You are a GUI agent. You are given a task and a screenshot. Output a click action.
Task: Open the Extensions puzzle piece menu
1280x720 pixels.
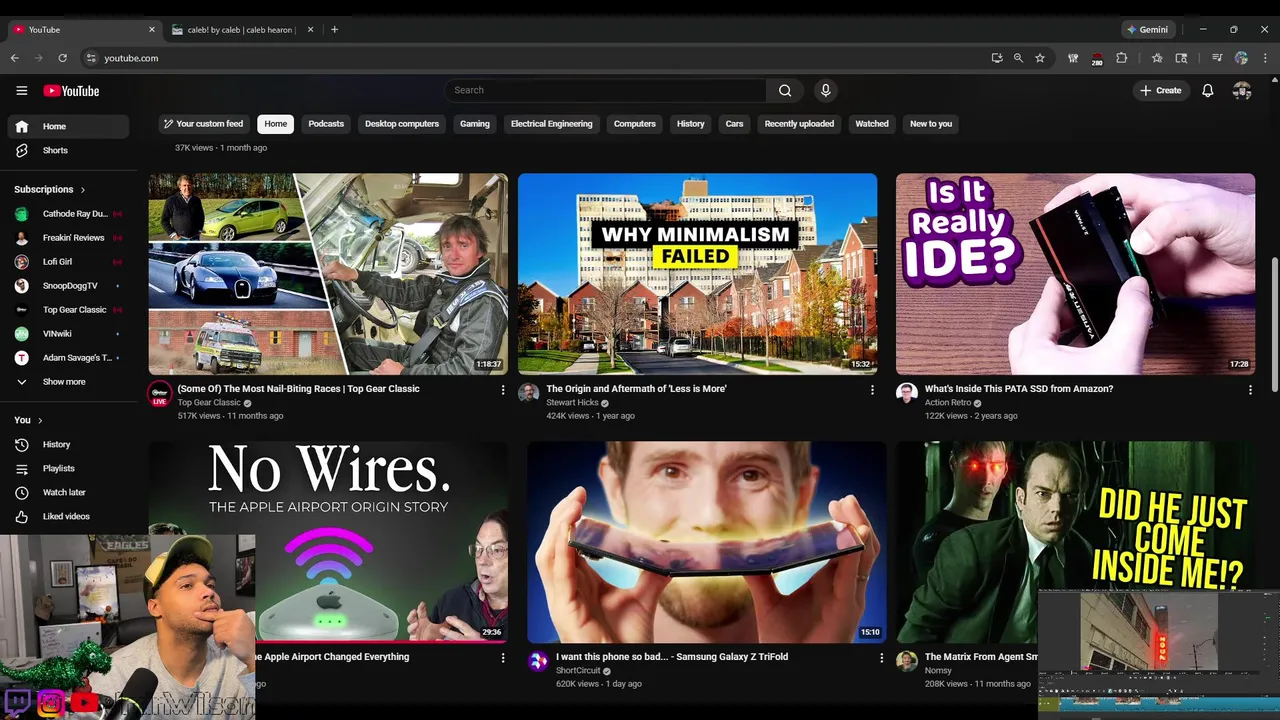pos(1121,58)
